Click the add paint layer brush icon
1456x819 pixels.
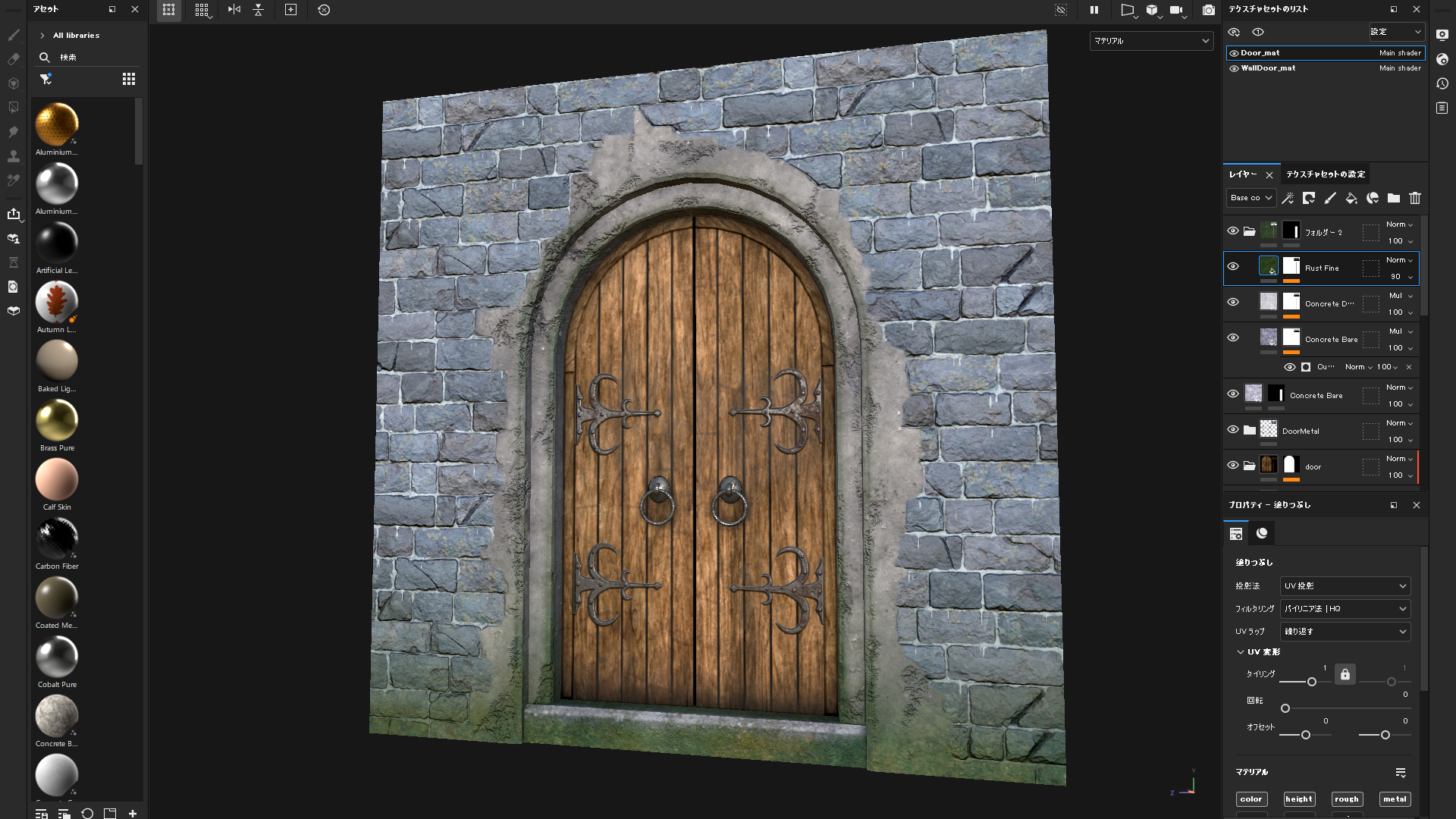(x=1329, y=198)
